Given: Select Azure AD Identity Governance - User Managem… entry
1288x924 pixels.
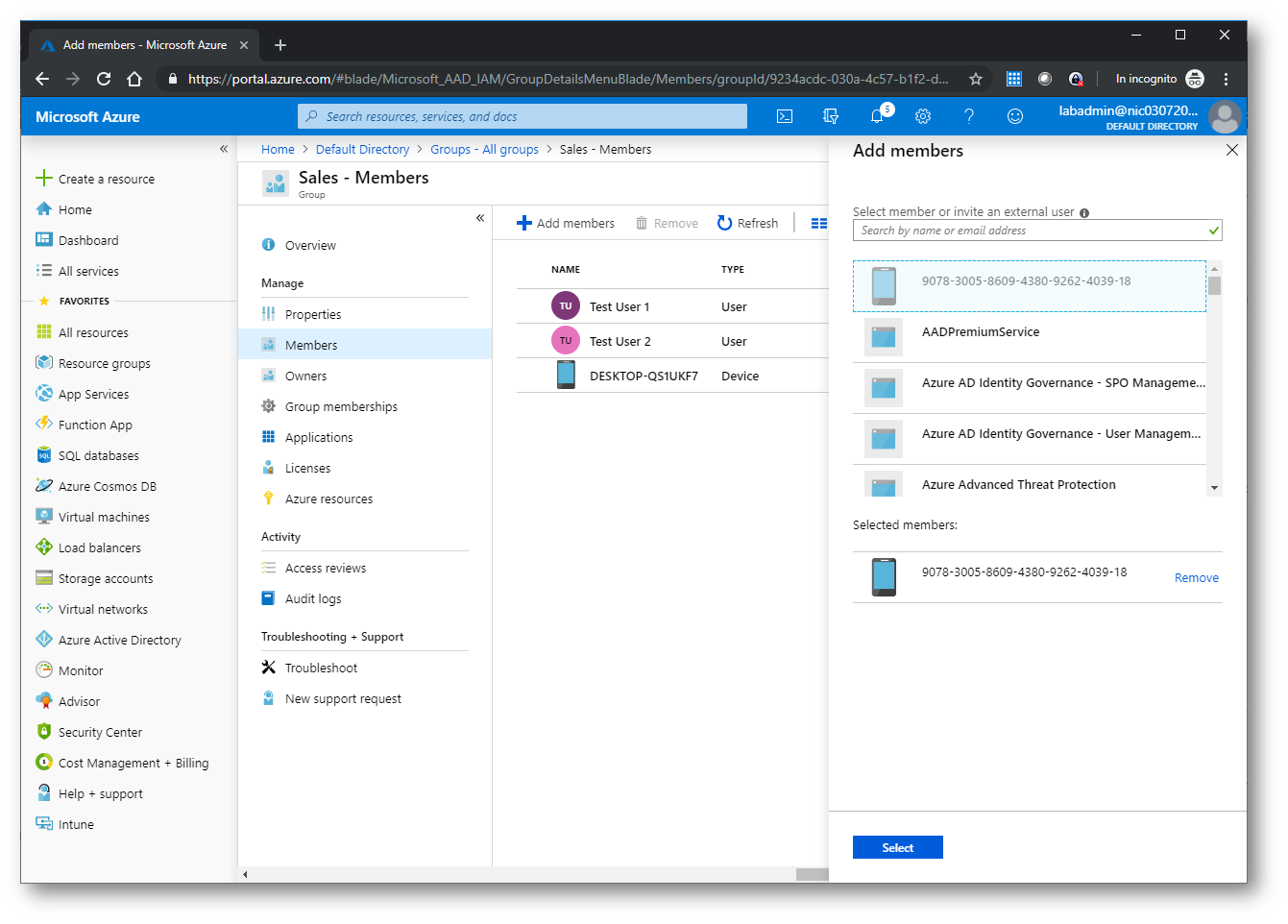Looking at the screenshot, I should (1030, 439).
